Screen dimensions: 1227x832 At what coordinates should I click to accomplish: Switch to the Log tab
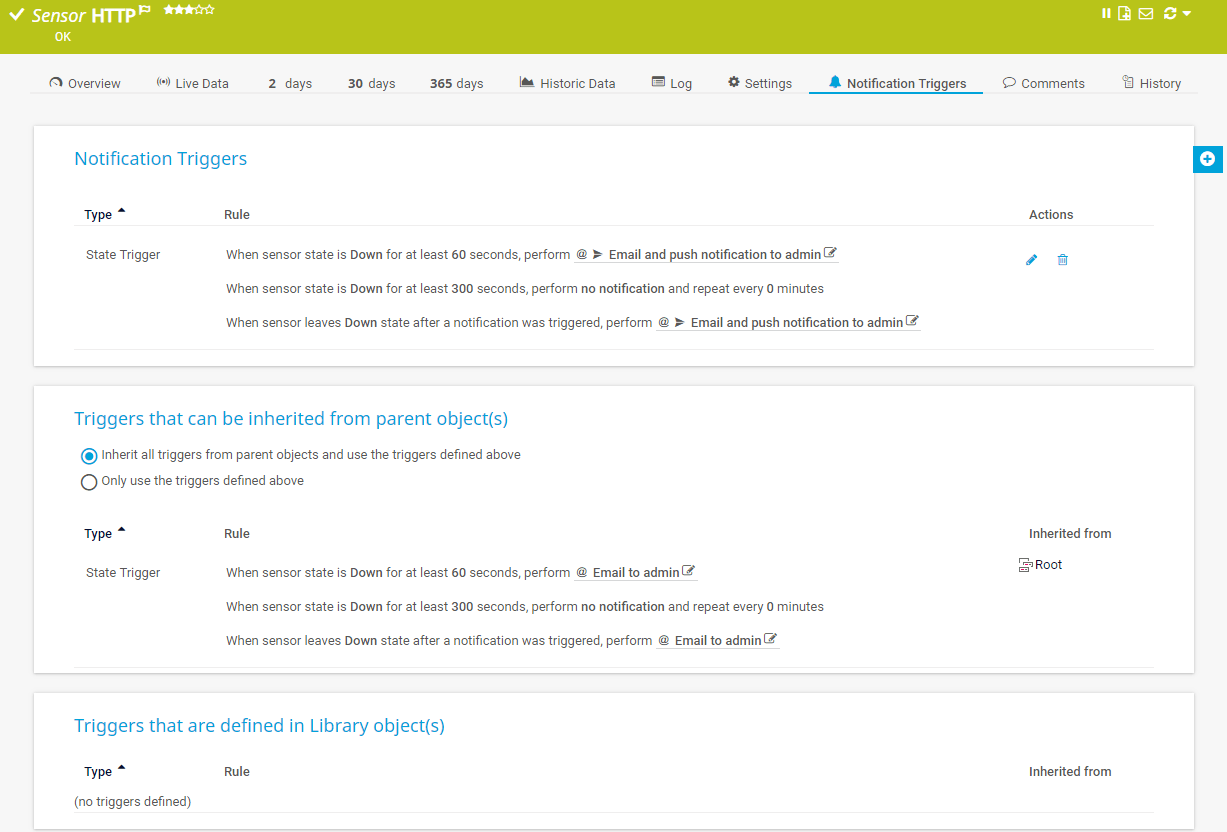[672, 83]
